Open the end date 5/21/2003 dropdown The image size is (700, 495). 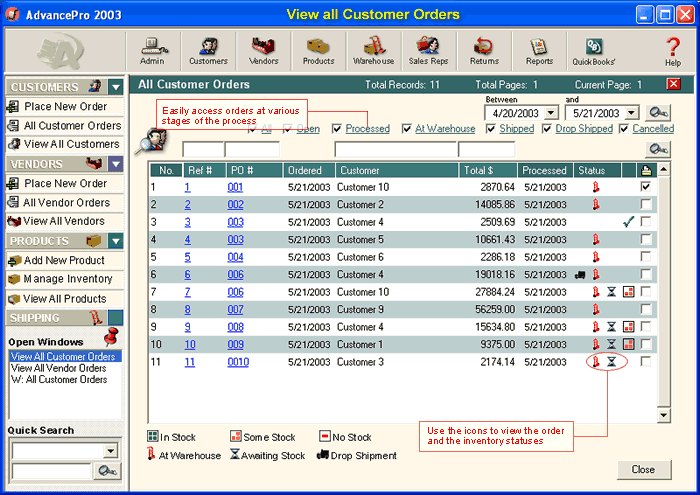(631, 113)
